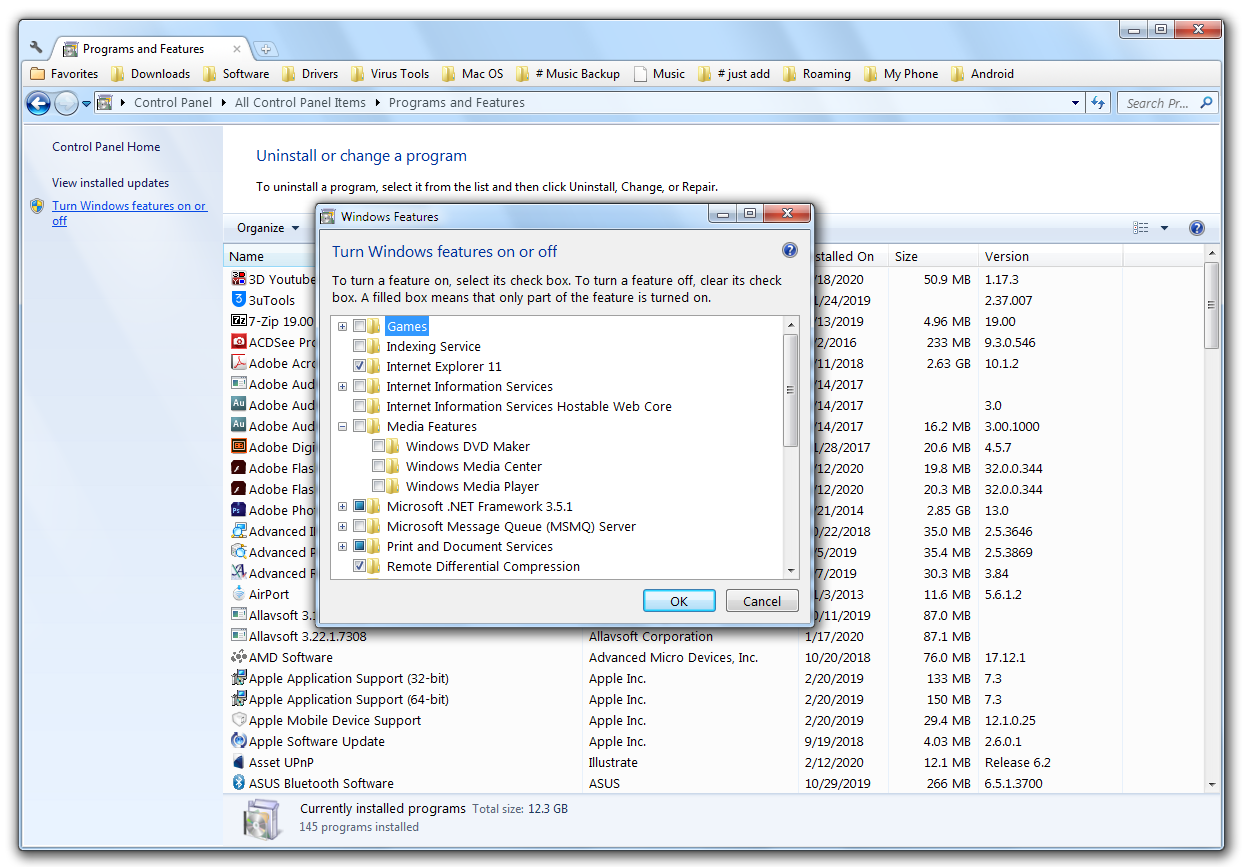This screenshot has height=867, width=1244.
Task: Close the Programs and Features tab
Action: pyautogui.click(x=238, y=49)
